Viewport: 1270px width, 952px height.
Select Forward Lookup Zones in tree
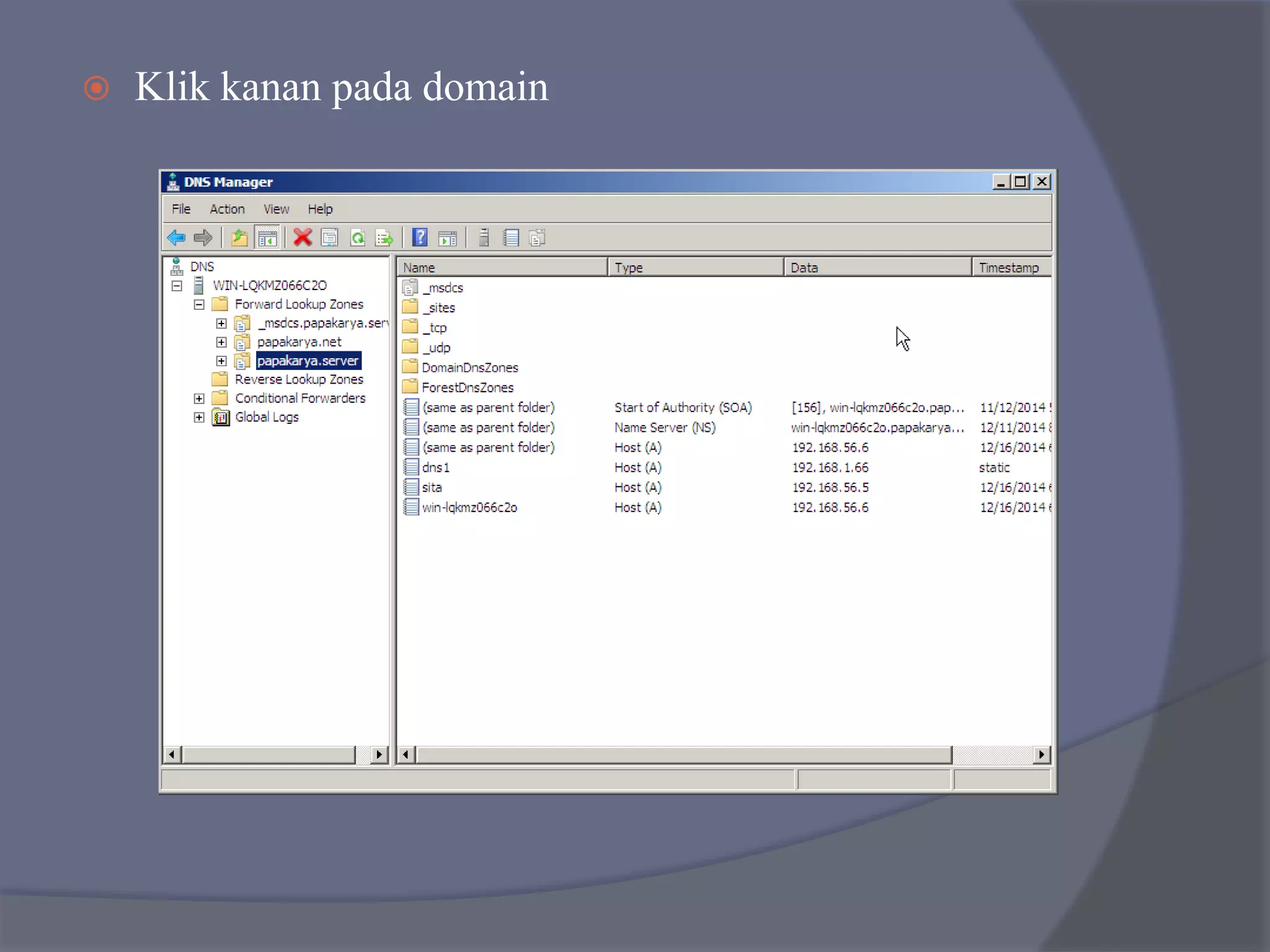pyautogui.click(x=299, y=304)
